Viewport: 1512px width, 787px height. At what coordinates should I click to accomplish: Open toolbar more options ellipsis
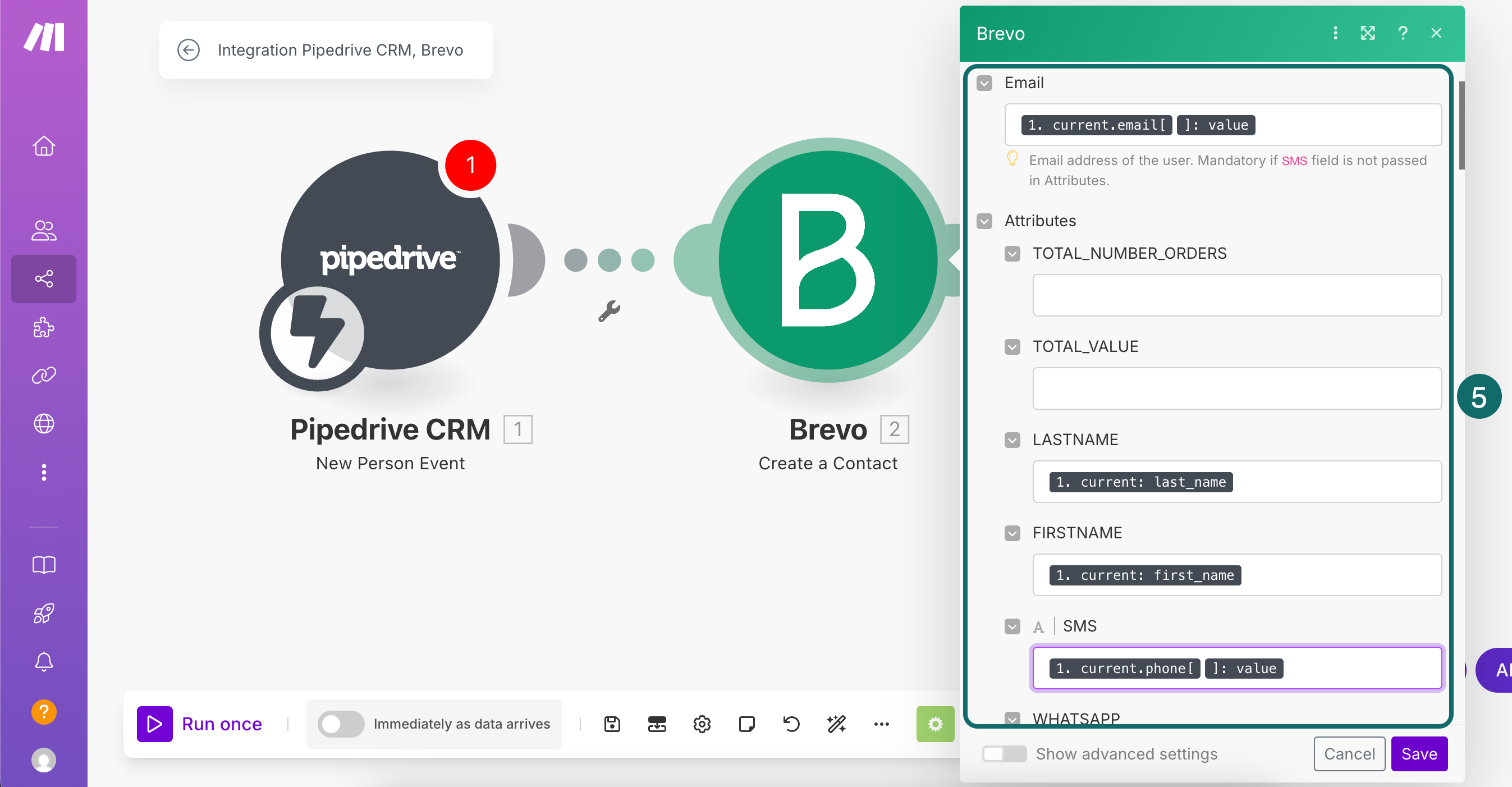point(881,724)
